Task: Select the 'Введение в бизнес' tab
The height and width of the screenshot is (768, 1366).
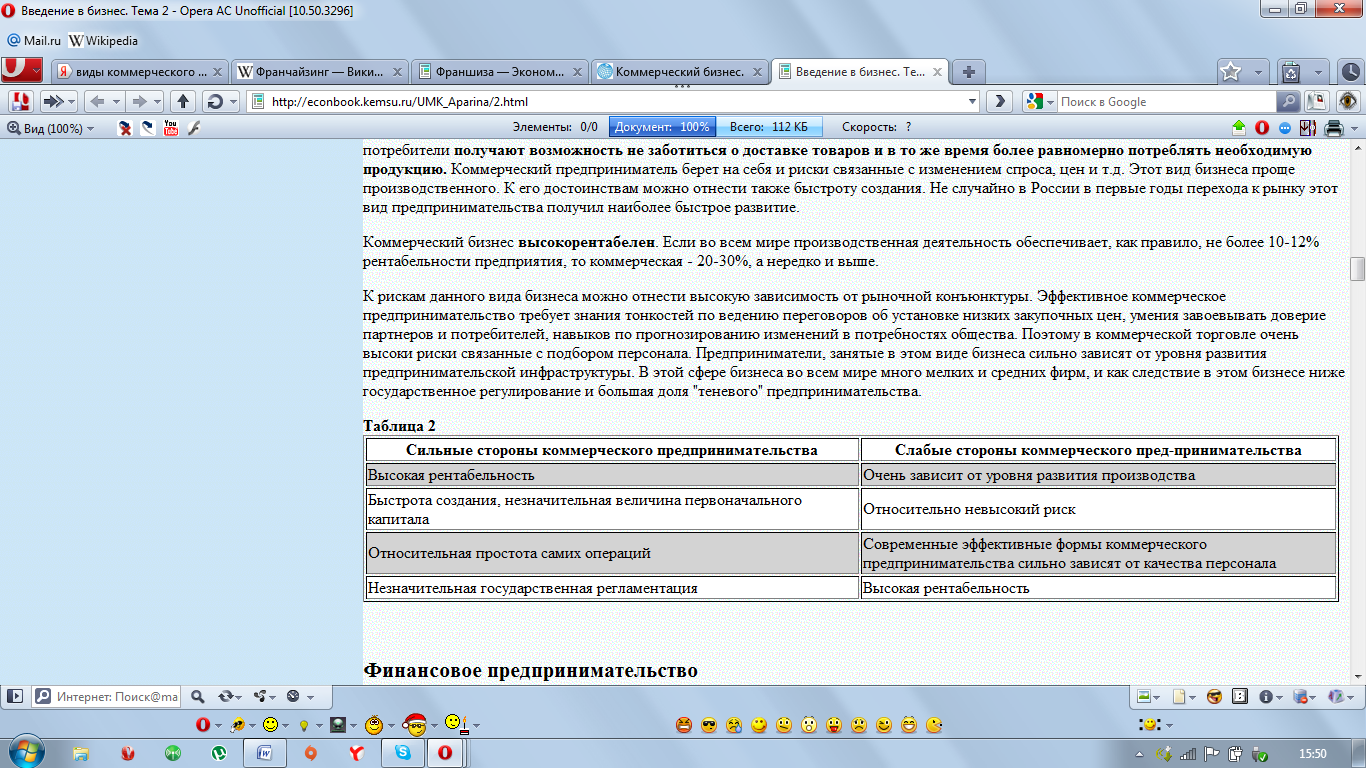Action: tap(860, 72)
